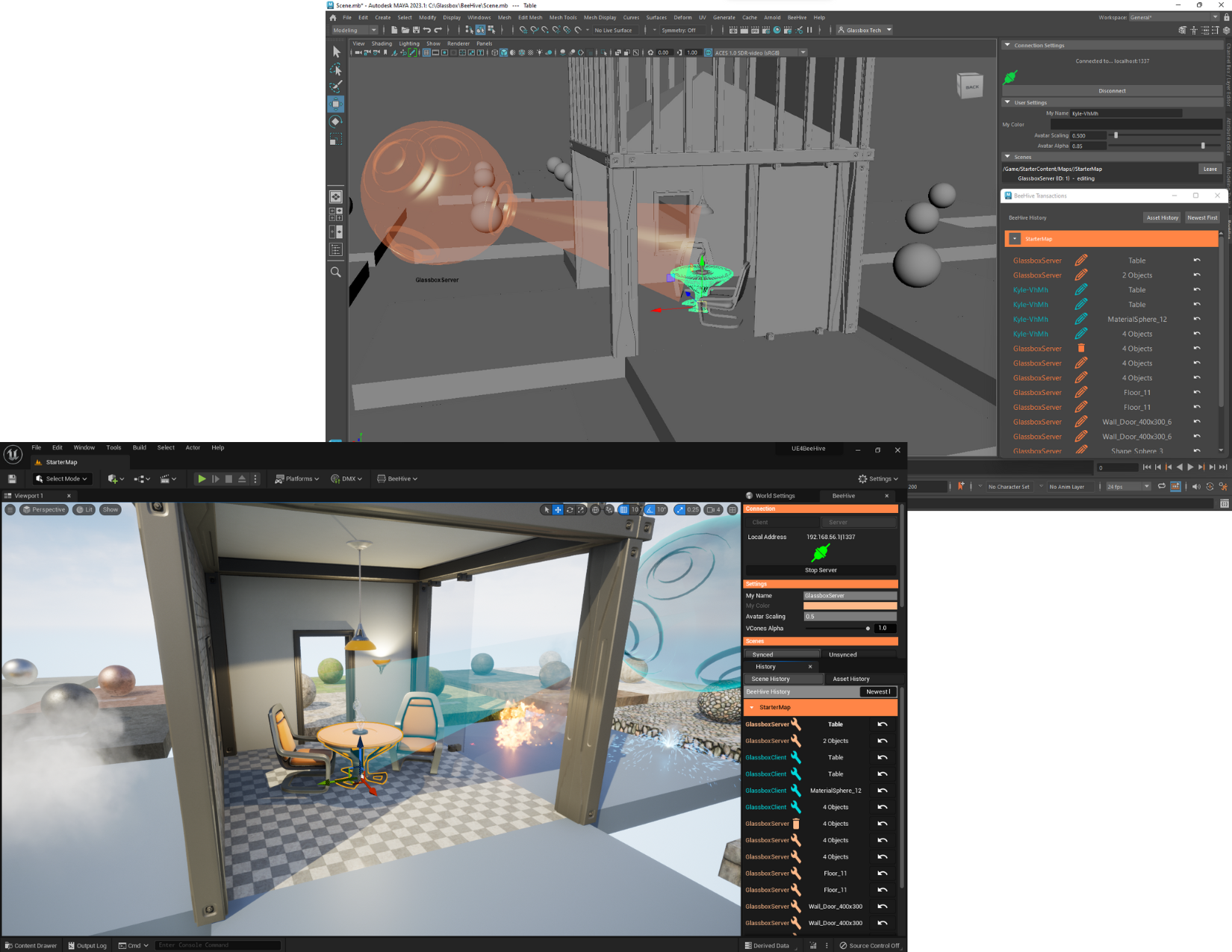Open Unreal Select Mode dropdown
Screen dimensions: 1232x952
point(62,479)
